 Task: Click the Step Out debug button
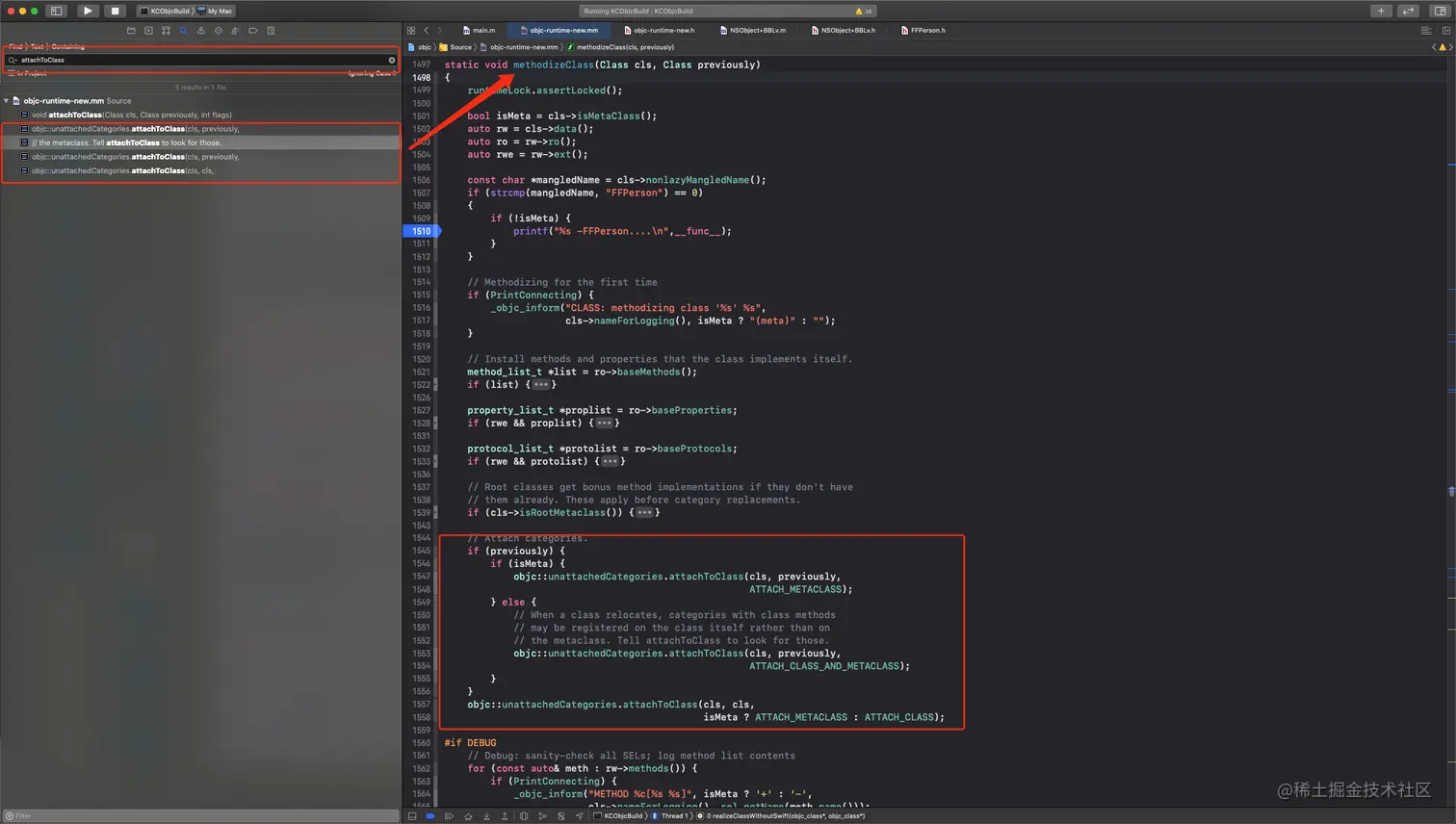coord(505,816)
